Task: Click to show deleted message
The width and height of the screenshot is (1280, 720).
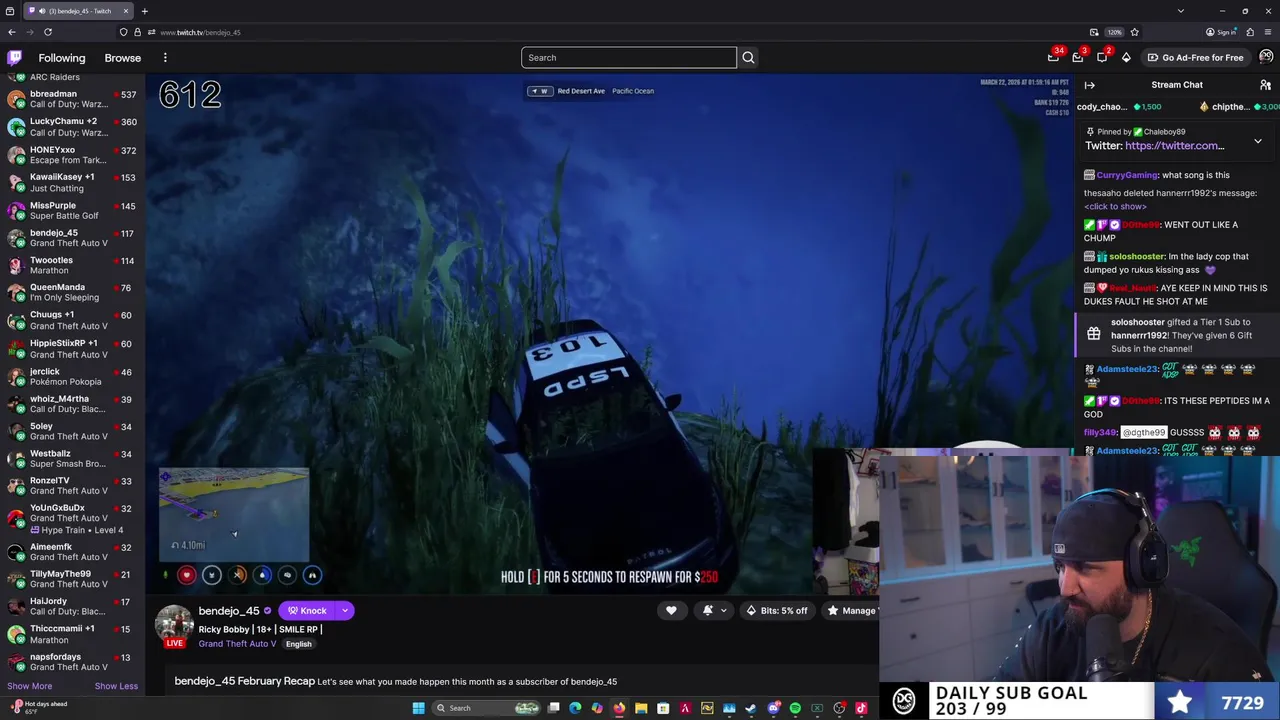Action: pos(1115,206)
